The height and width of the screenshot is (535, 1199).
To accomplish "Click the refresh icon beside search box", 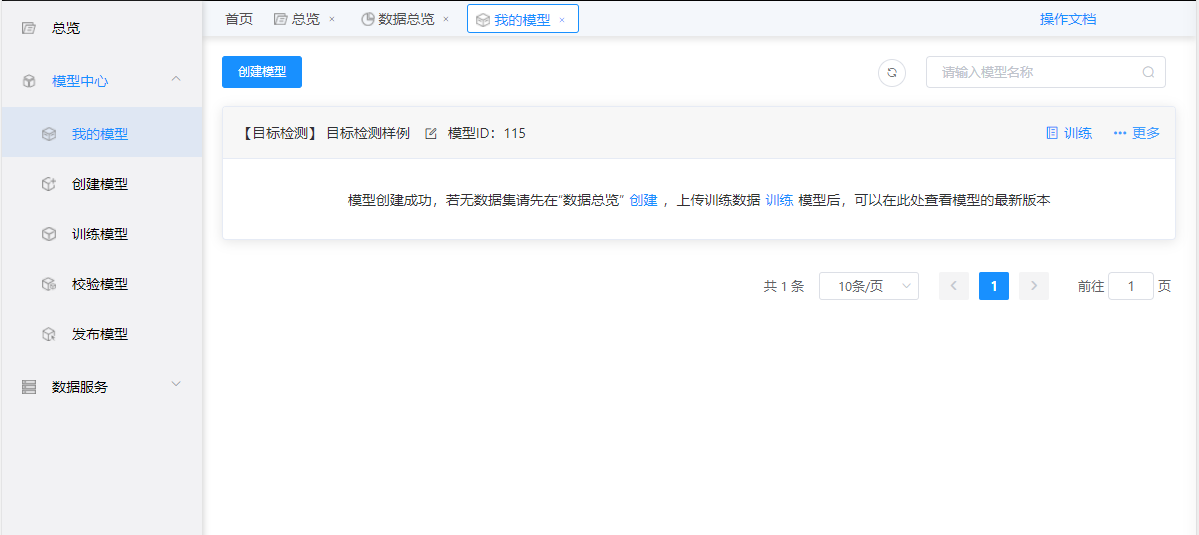I will pos(892,73).
